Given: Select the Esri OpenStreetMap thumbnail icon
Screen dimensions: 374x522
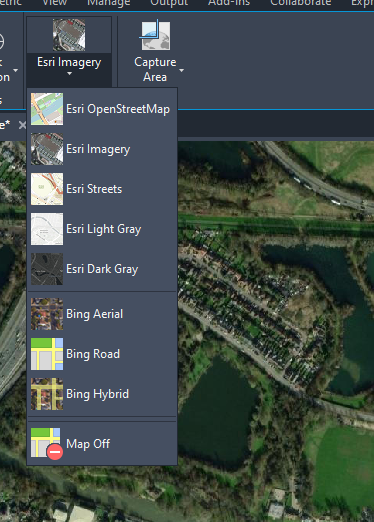Looking at the screenshot, I should [47, 109].
